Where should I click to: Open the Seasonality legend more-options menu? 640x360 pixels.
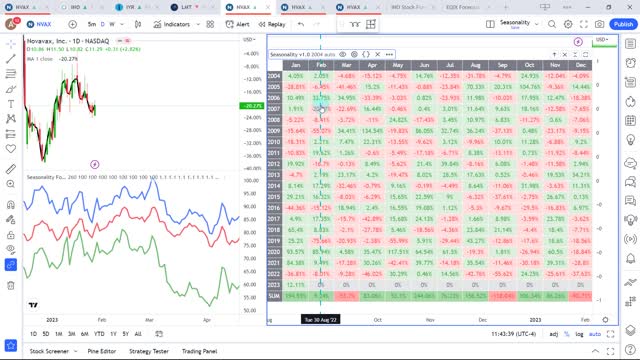click(x=389, y=54)
